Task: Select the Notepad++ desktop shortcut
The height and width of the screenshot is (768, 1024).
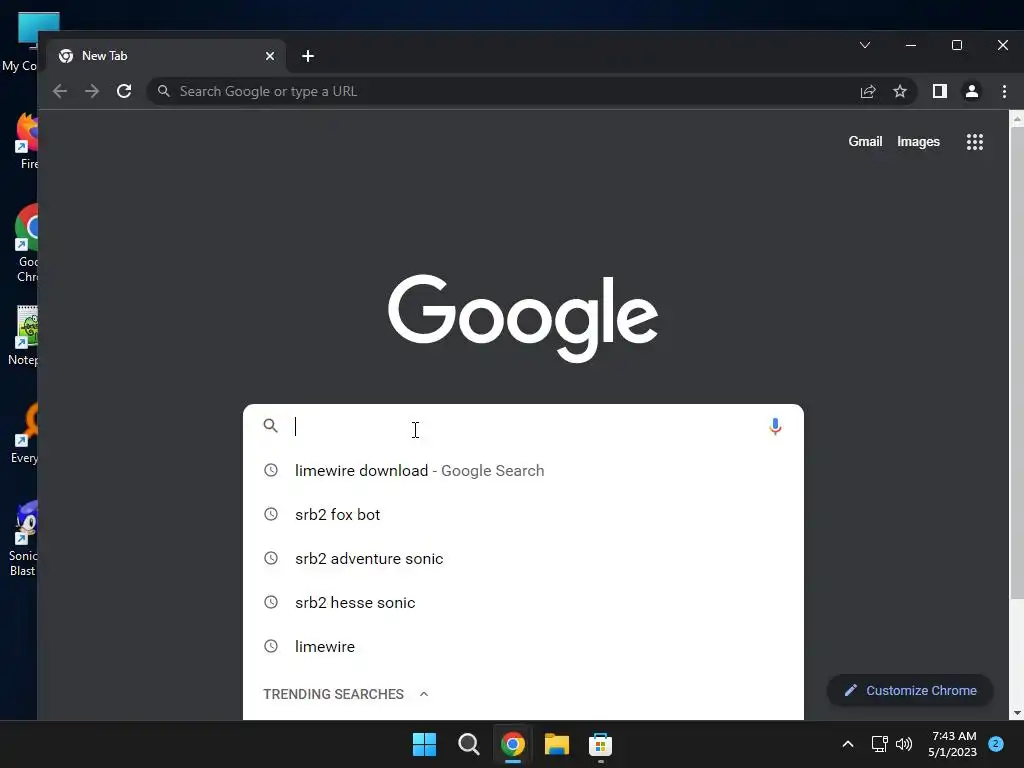Action: click(x=23, y=335)
